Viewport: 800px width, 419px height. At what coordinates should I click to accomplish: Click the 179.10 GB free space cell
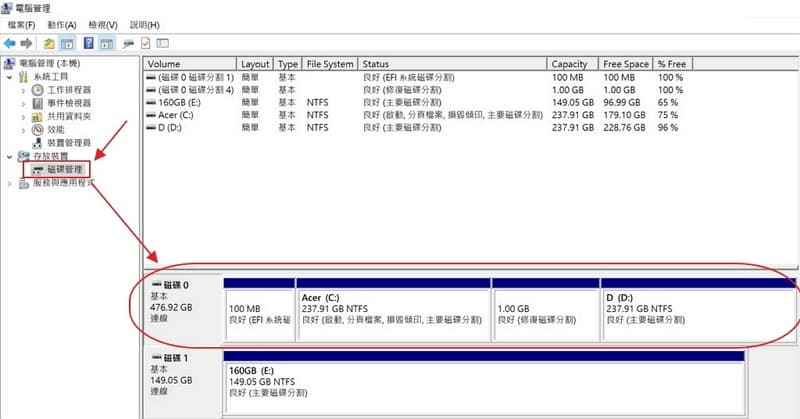[624, 115]
